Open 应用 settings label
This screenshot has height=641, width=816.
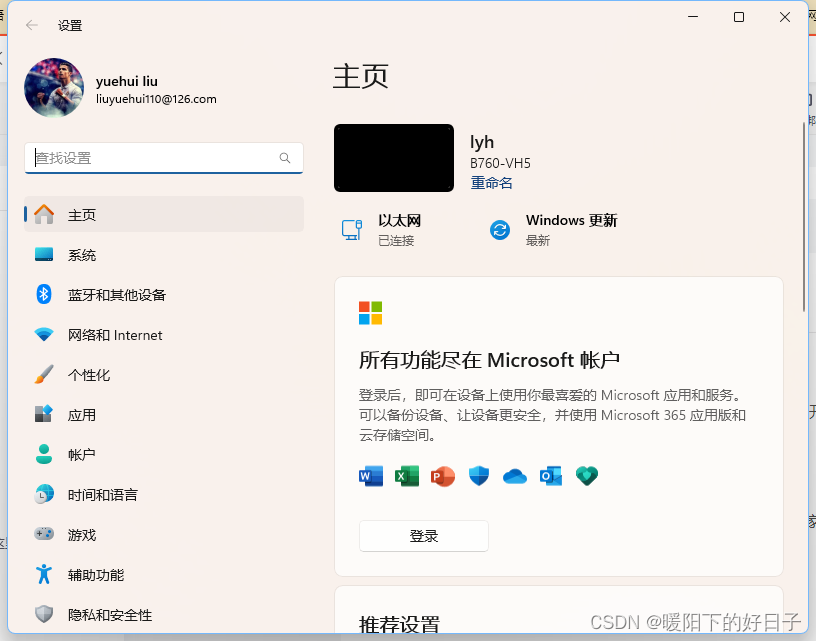click(82, 415)
